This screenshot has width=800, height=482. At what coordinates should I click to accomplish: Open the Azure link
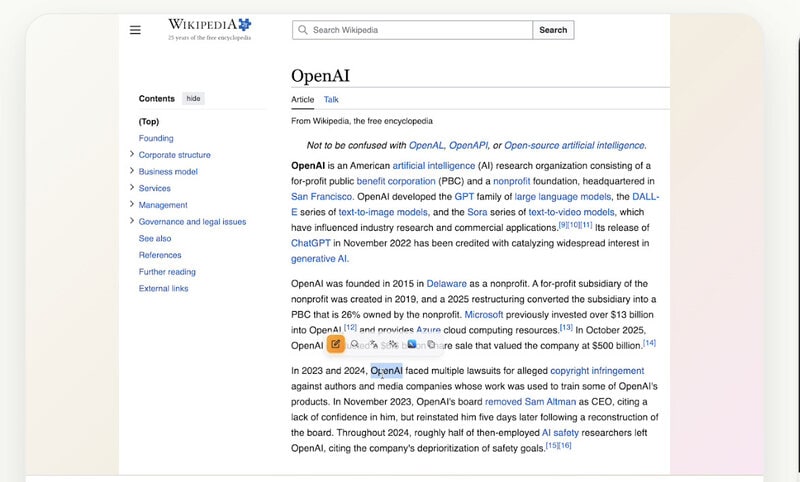[x=429, y=330]
